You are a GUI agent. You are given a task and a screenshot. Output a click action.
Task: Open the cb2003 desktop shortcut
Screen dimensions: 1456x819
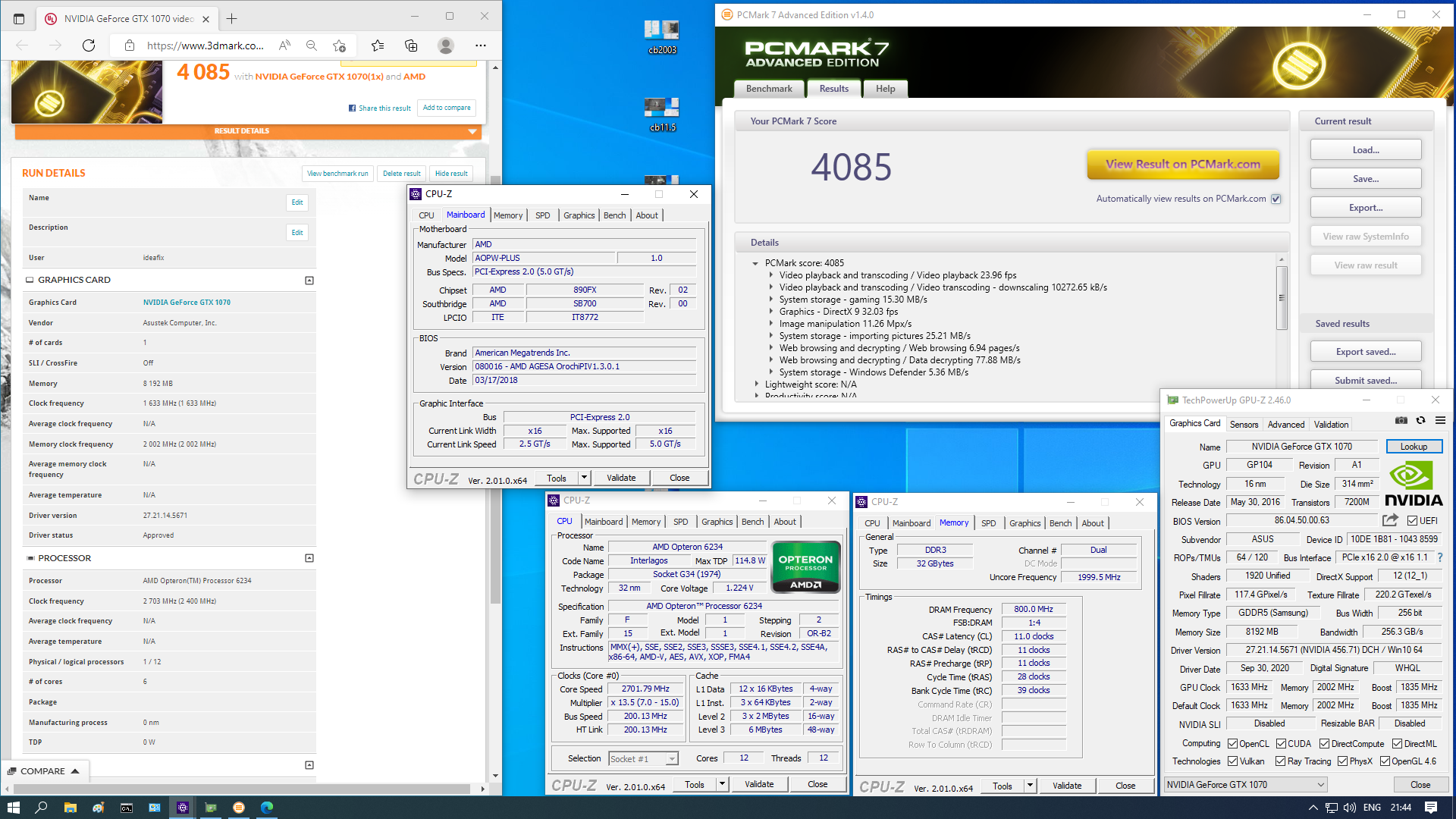click(x=662, y=38)
